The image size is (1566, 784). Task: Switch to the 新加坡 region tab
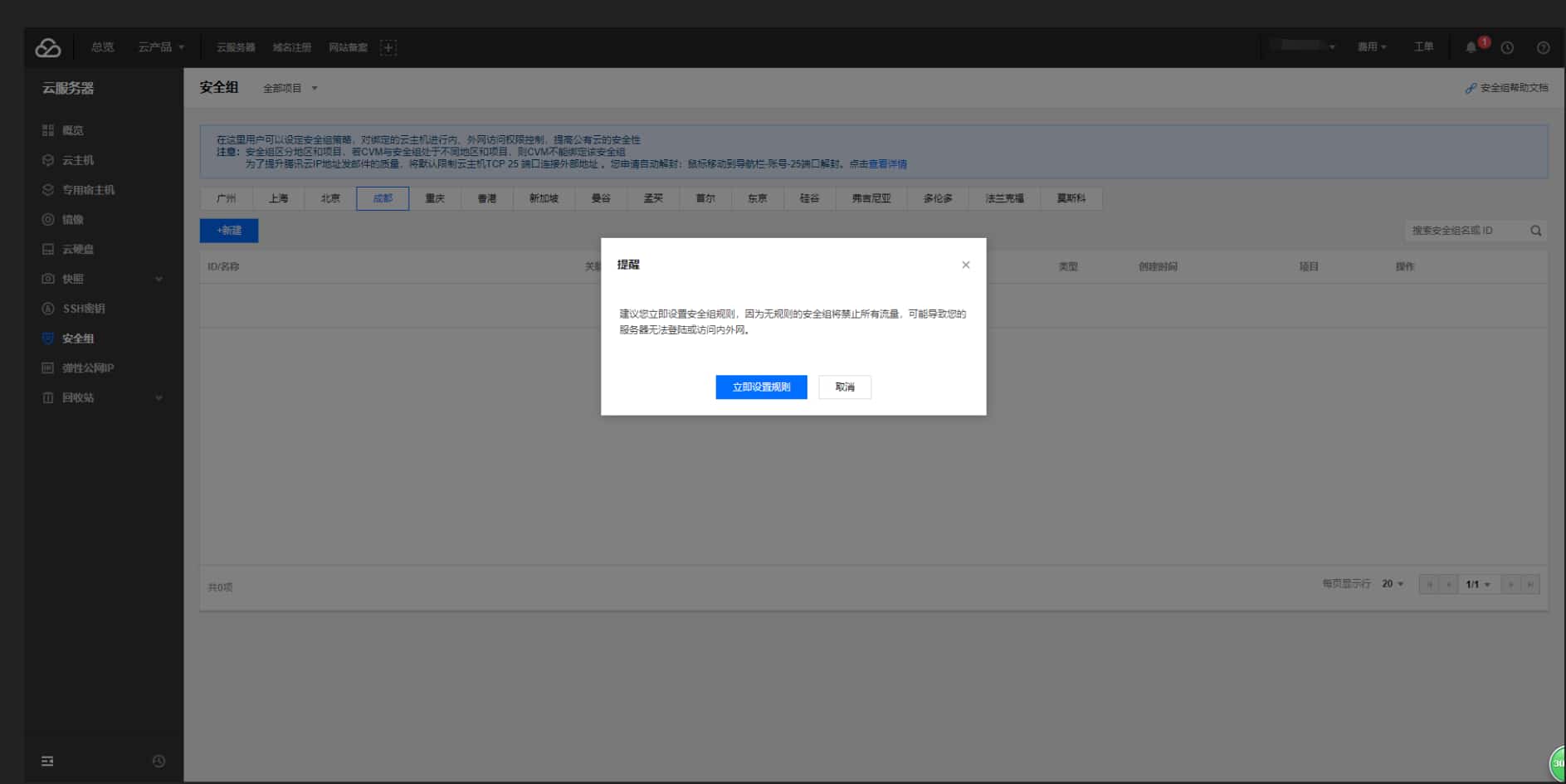pos(544,198)
